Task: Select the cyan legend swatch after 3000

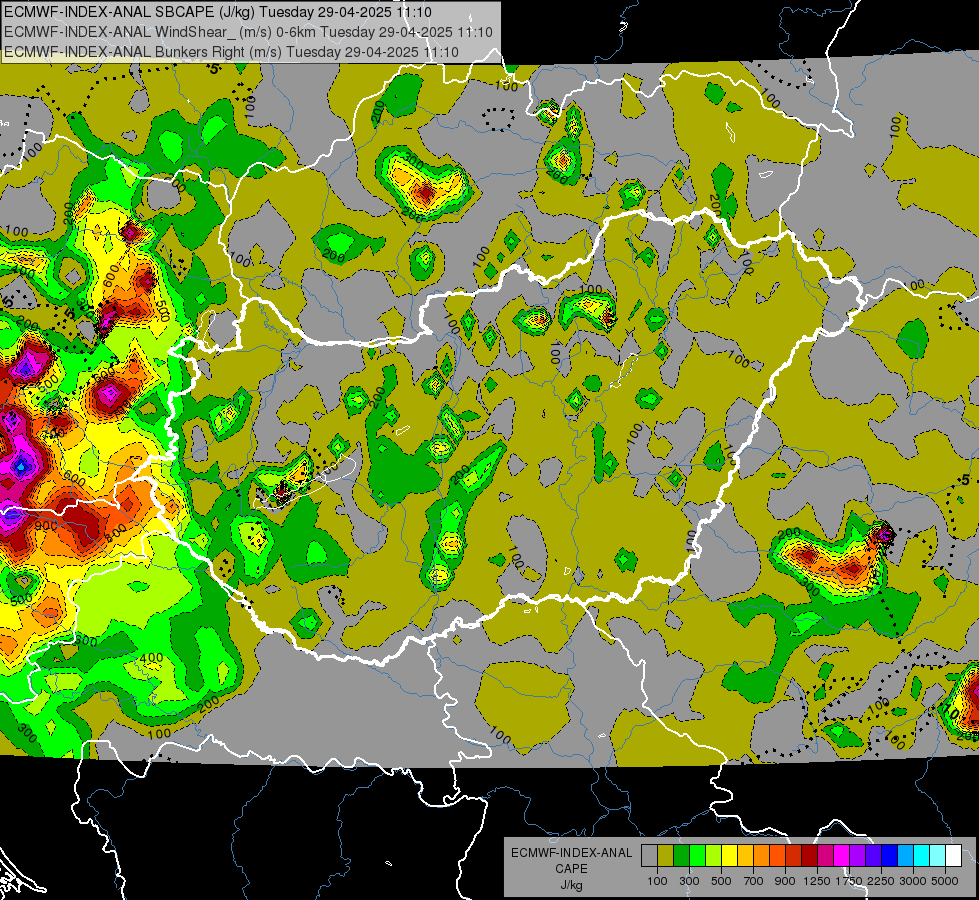Action: click(922, 856)
